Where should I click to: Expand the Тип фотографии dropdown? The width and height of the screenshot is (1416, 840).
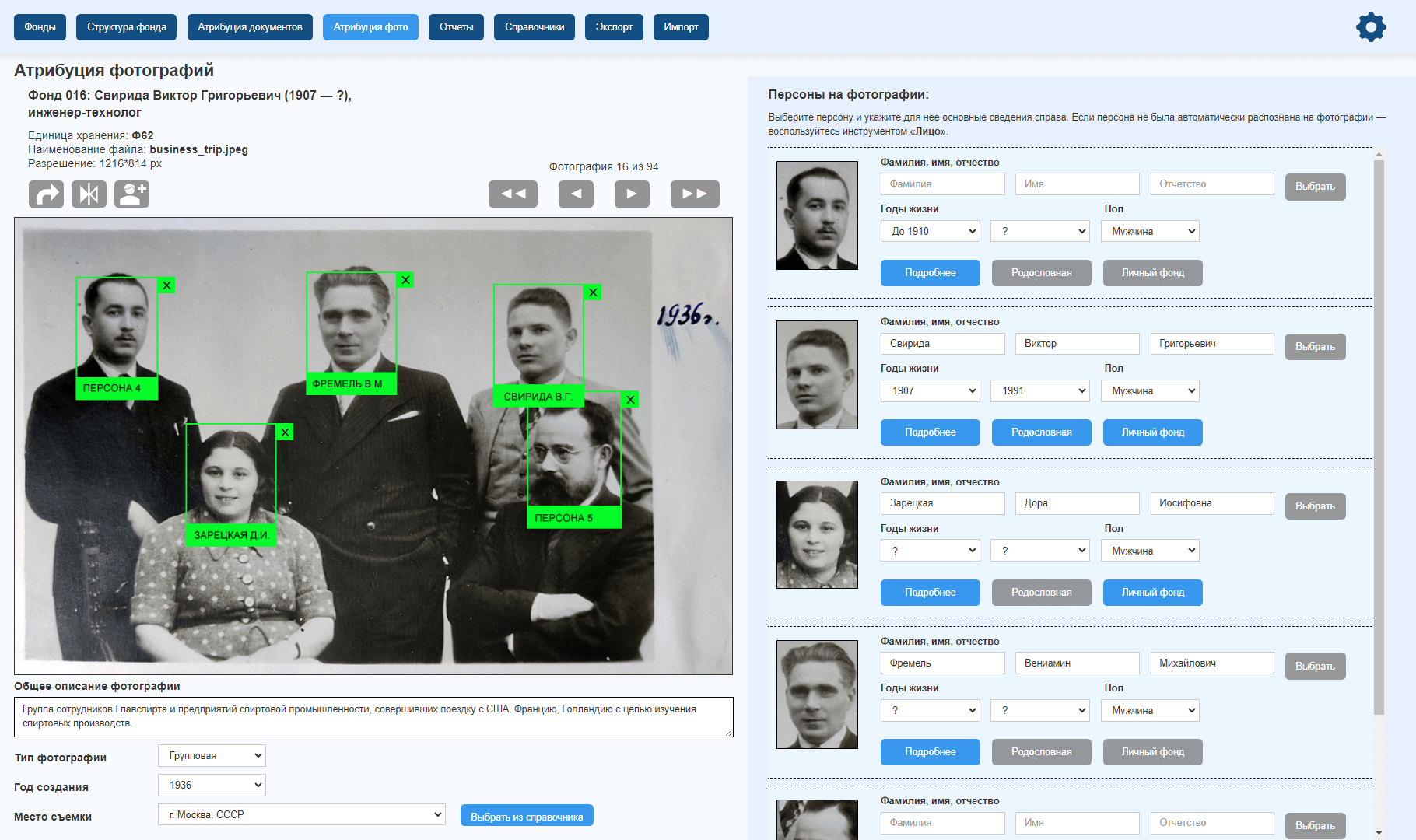[x=212, y=755]
